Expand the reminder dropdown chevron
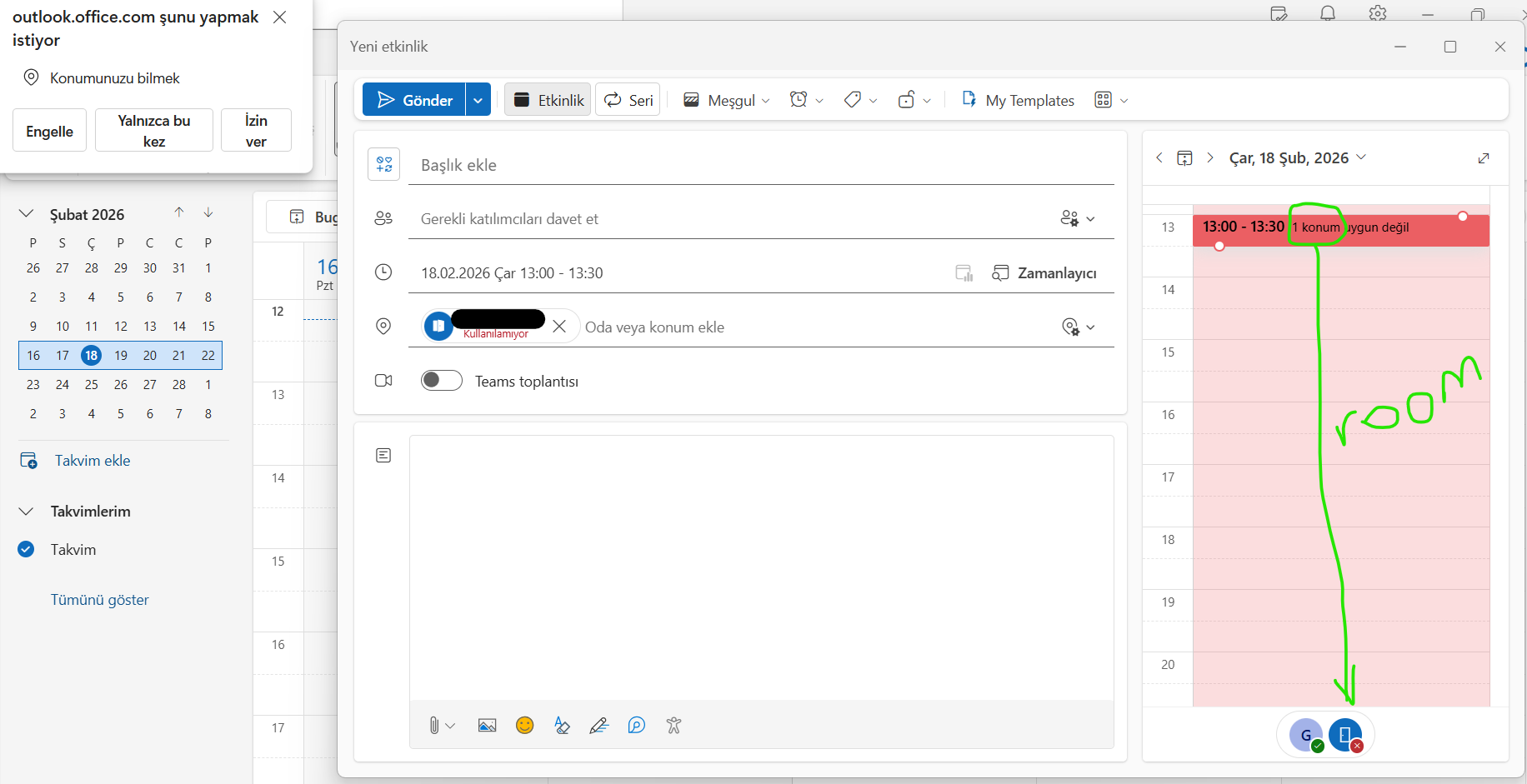 (819, 101)
